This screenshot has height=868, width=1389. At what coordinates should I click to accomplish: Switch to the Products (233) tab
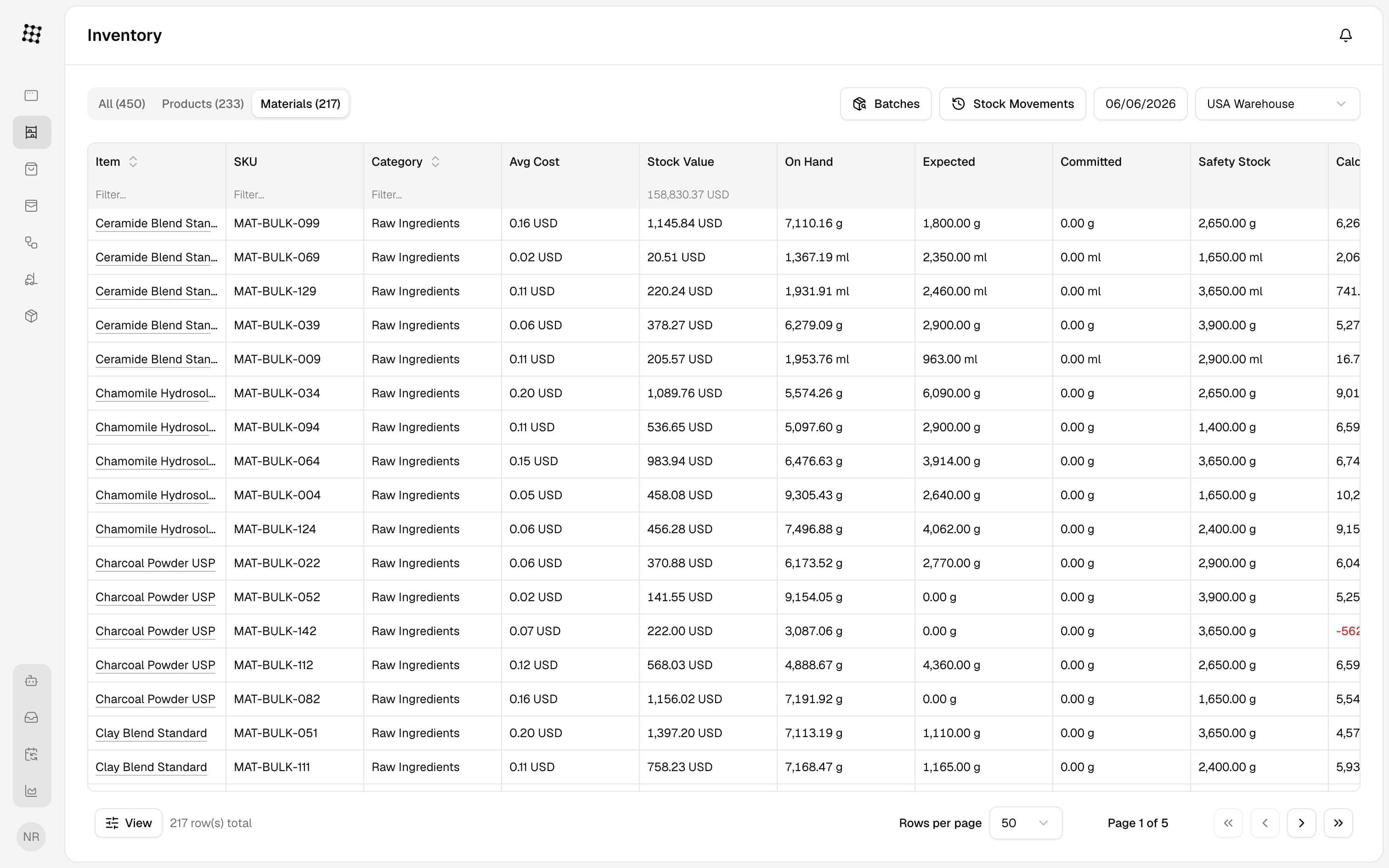pos(203,104)
